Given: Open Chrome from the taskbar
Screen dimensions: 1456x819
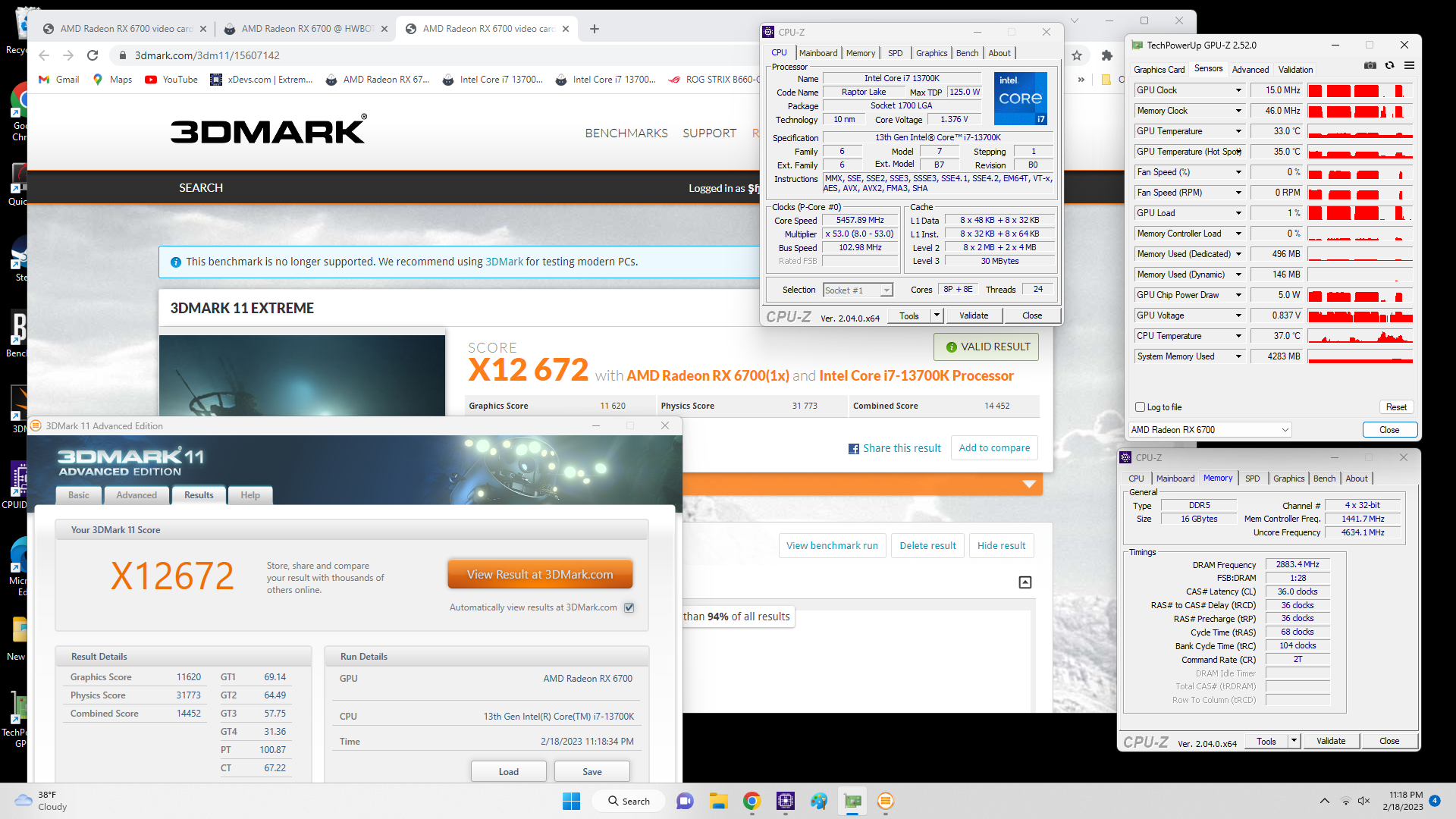Looking at the screenshot, I should [752, 801].
